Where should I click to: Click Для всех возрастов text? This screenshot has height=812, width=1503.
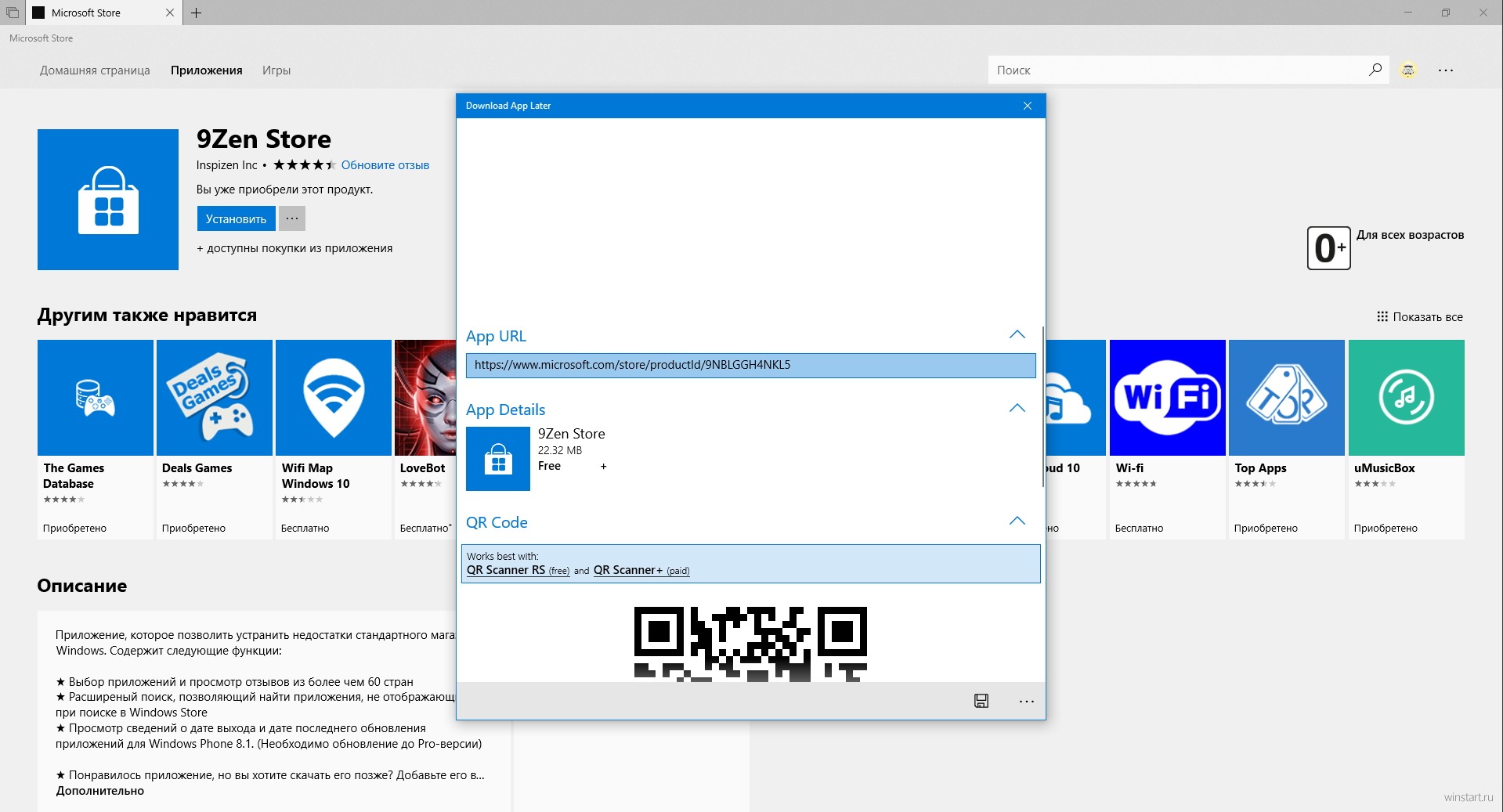point(1410,235)
